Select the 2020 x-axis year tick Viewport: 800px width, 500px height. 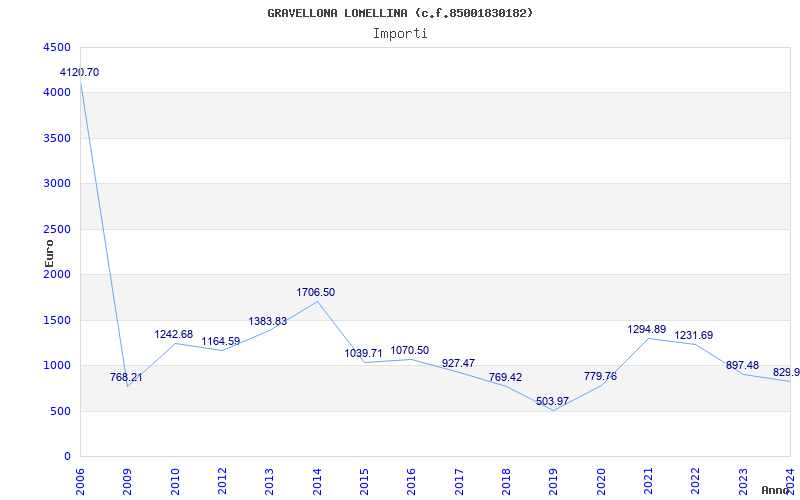point(601,481)
